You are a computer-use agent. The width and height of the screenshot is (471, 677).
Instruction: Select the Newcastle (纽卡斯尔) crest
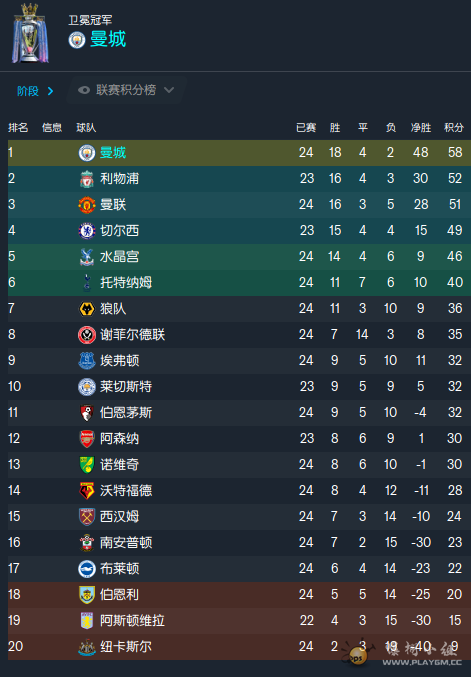tap(87, 647)
